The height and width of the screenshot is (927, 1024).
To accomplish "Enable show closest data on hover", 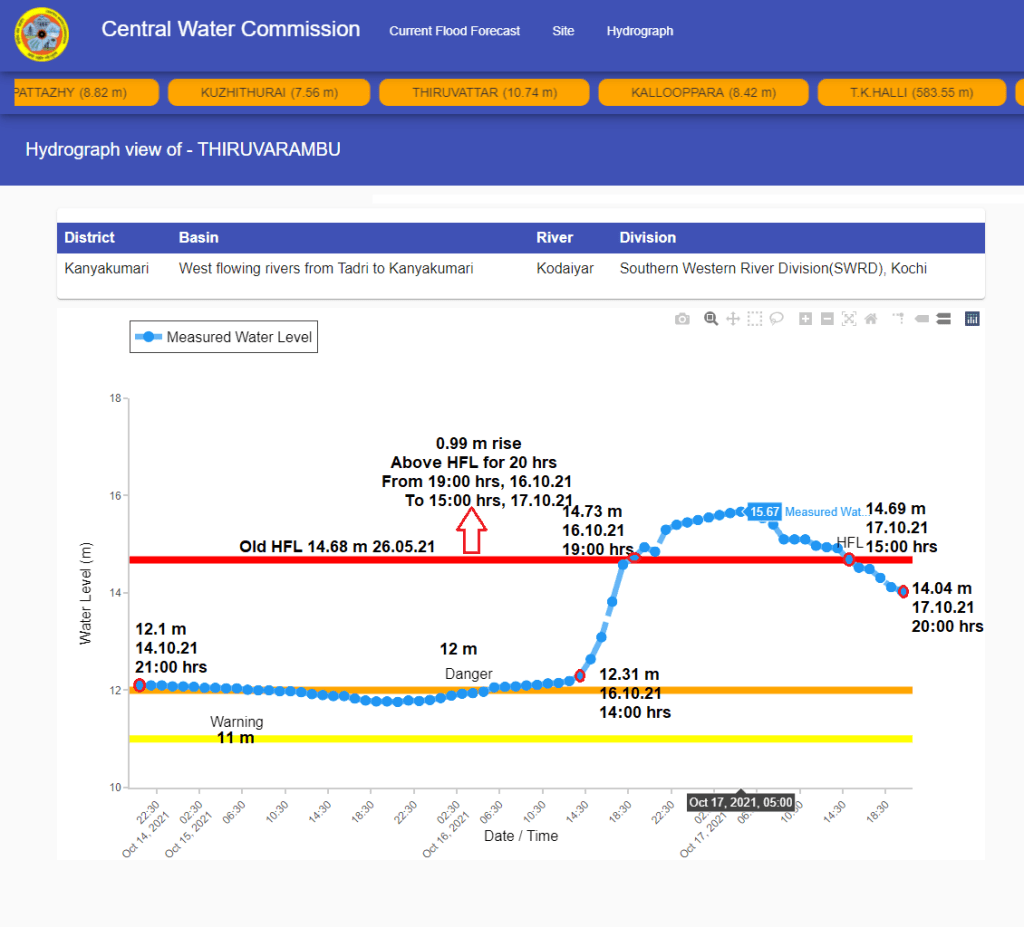I will [x=920, y=319].
